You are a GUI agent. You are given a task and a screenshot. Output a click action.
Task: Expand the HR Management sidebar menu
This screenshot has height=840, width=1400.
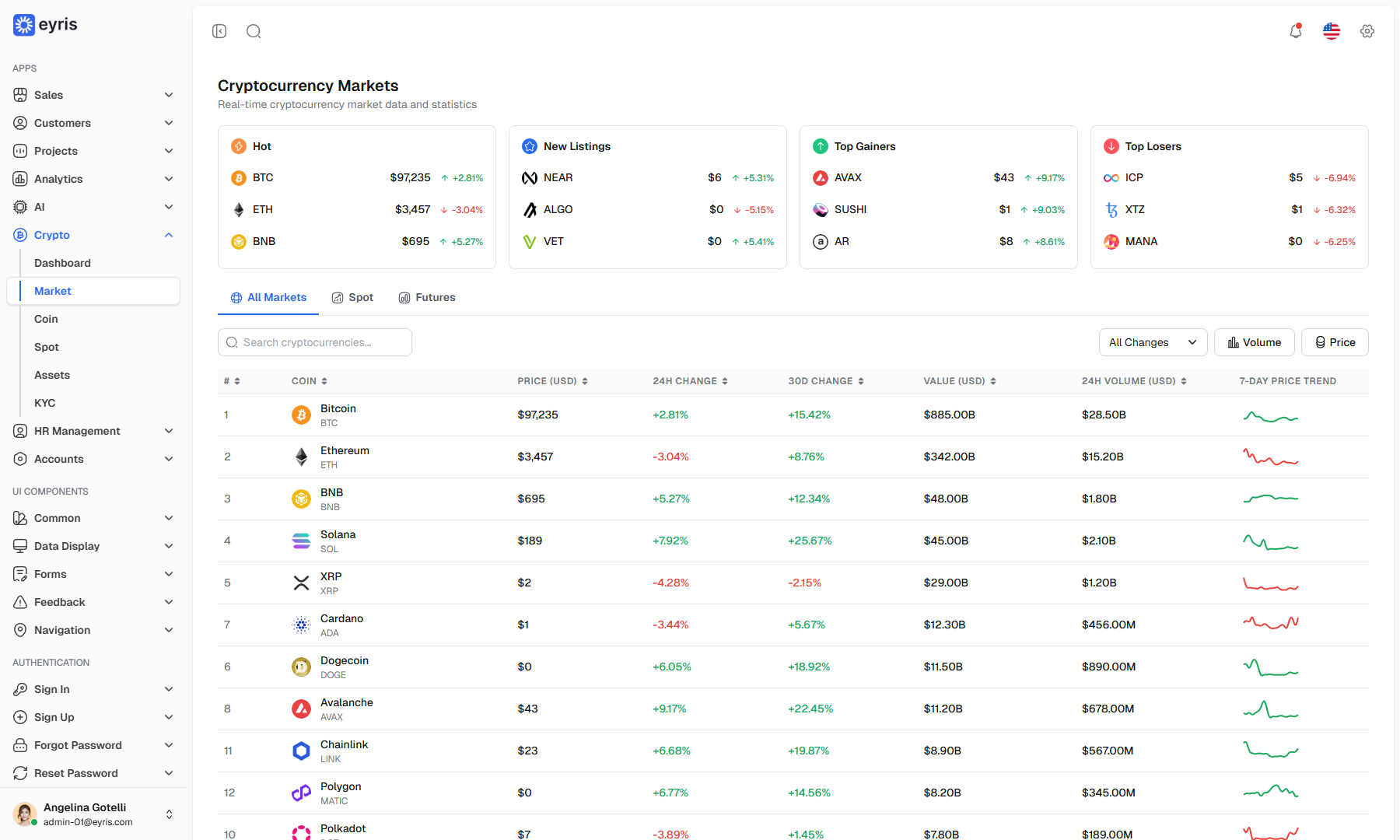pyautogui.click(x=93, y=431)
